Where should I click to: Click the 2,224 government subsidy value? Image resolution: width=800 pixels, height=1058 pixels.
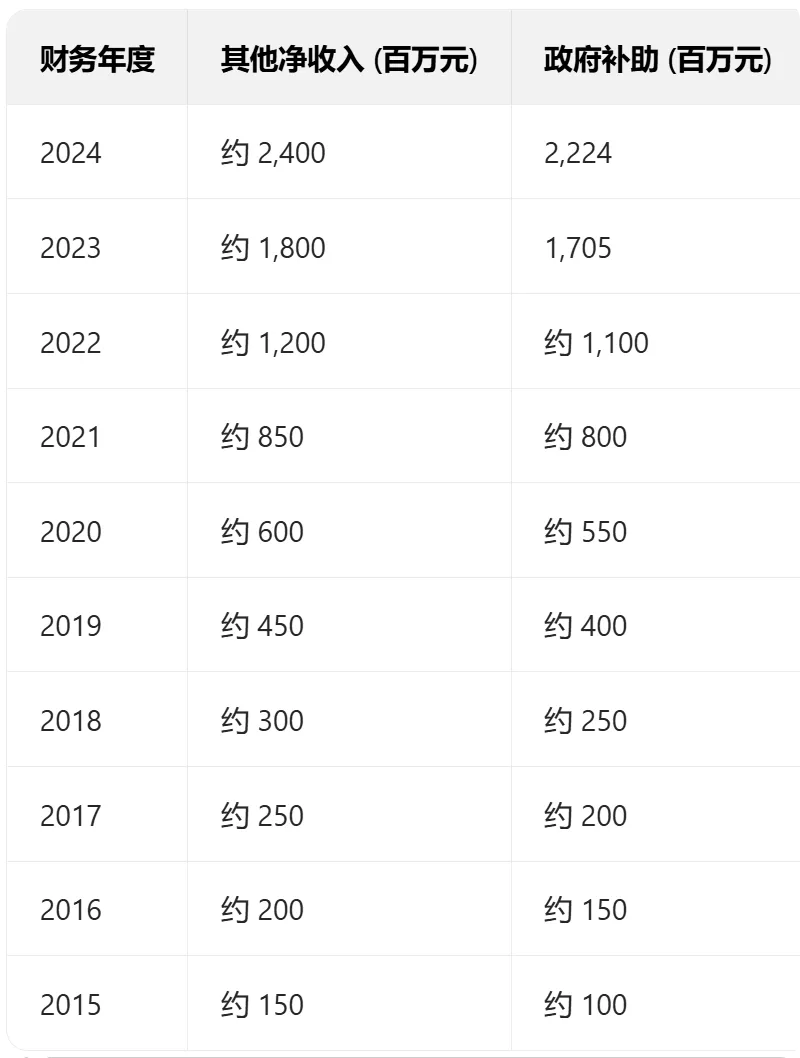click(x=578, y=153)
